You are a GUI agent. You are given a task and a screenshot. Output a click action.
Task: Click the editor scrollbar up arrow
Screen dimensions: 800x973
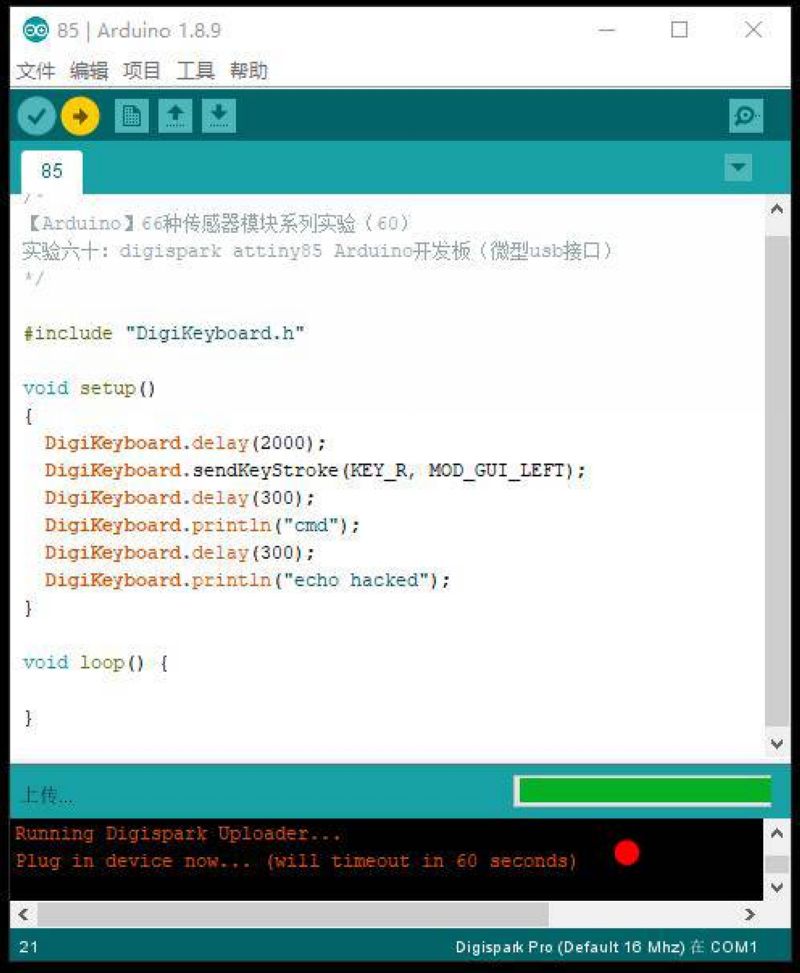pos(776,209)
